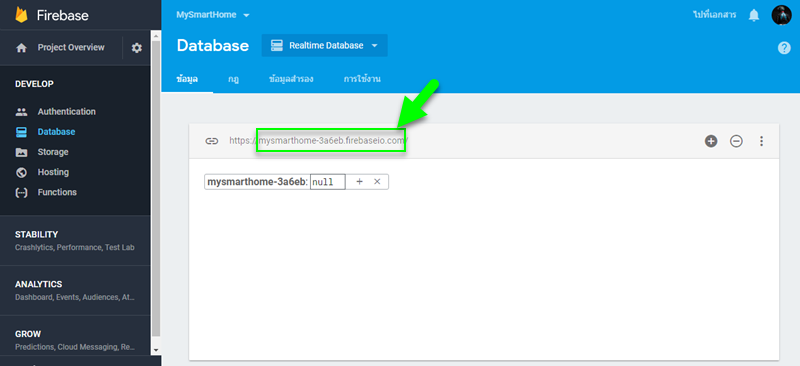
Task: Open notifications bell icon
Action: [x=754, y=15]
